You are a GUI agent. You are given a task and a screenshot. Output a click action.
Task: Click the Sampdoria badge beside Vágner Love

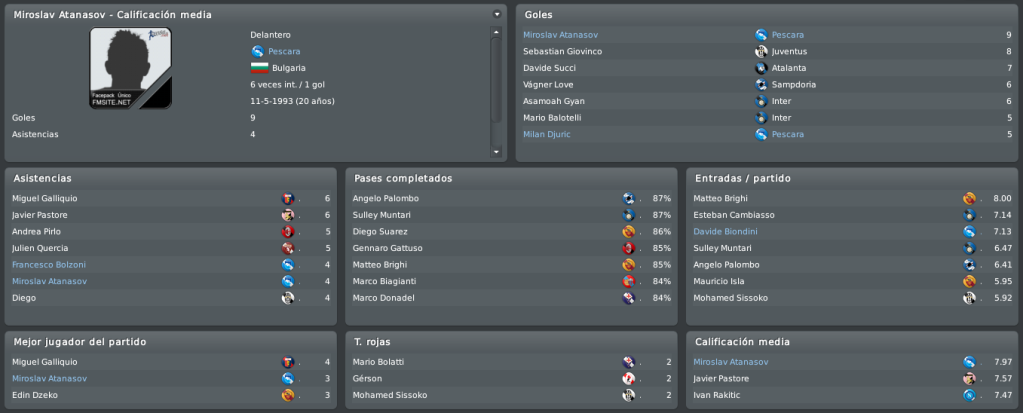(x=761, y=85)
